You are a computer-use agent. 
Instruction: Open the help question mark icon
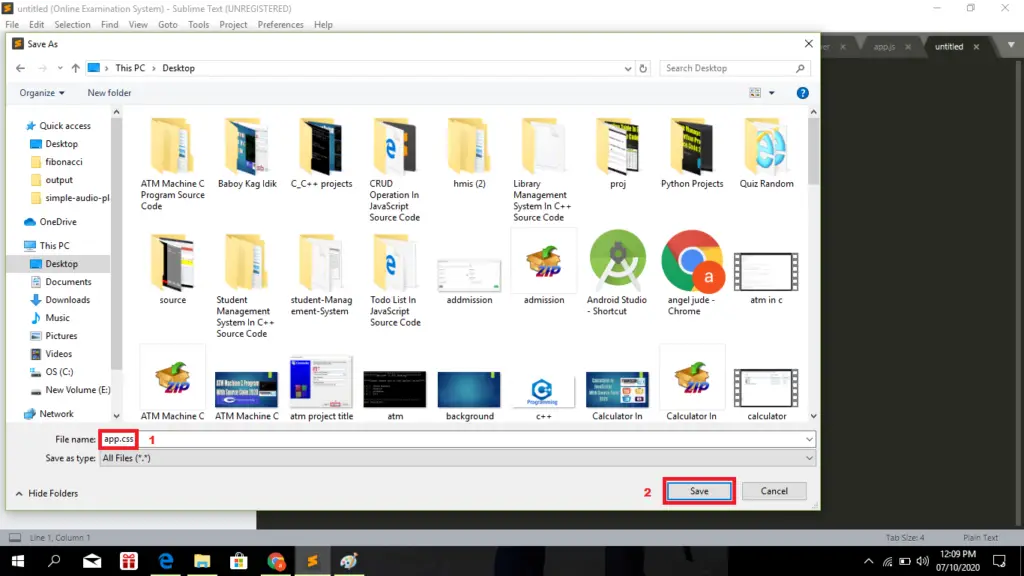coord(802,93)
